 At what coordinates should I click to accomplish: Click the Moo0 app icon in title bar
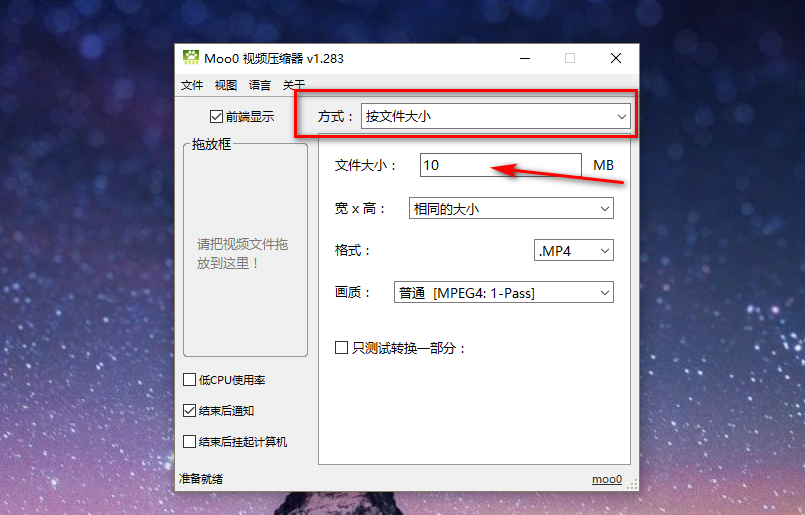tap(190, 58)
